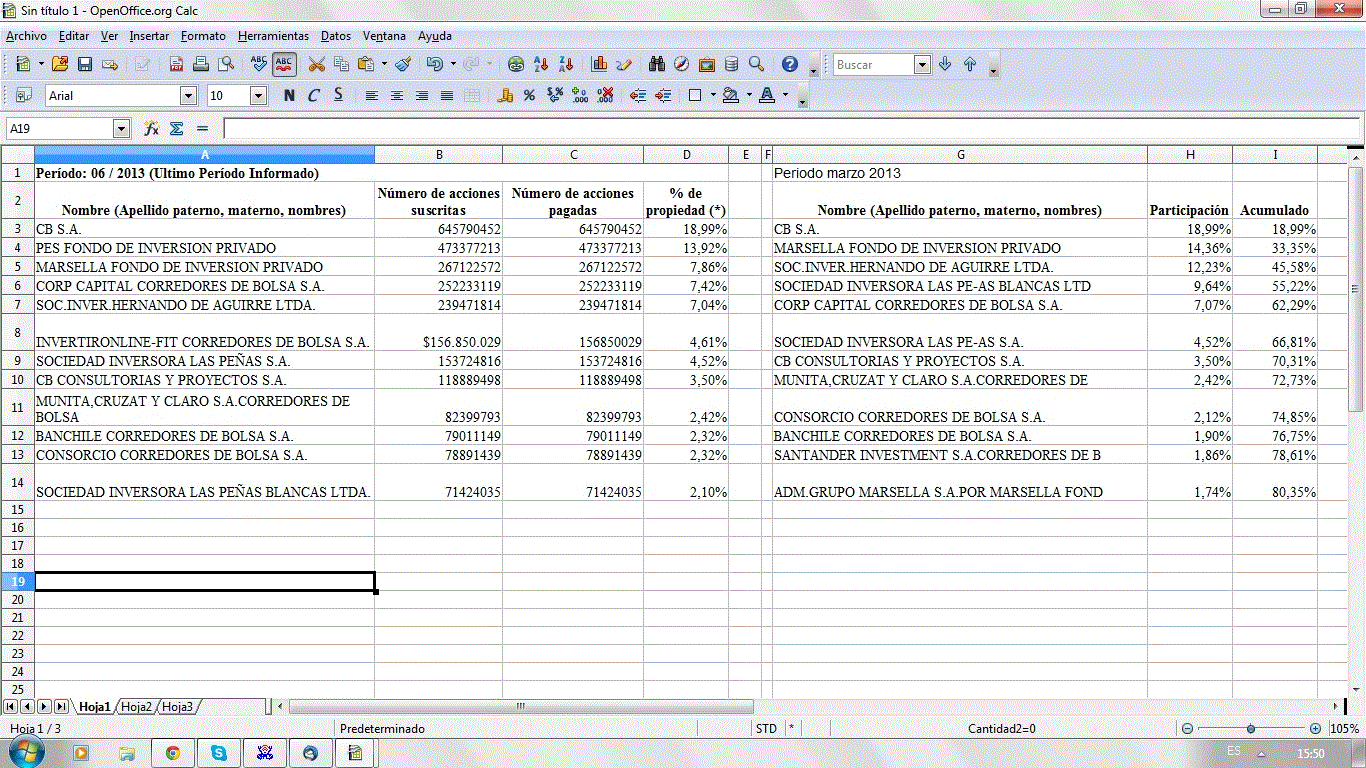Export directly as PDF

click(x=177, y=64)
